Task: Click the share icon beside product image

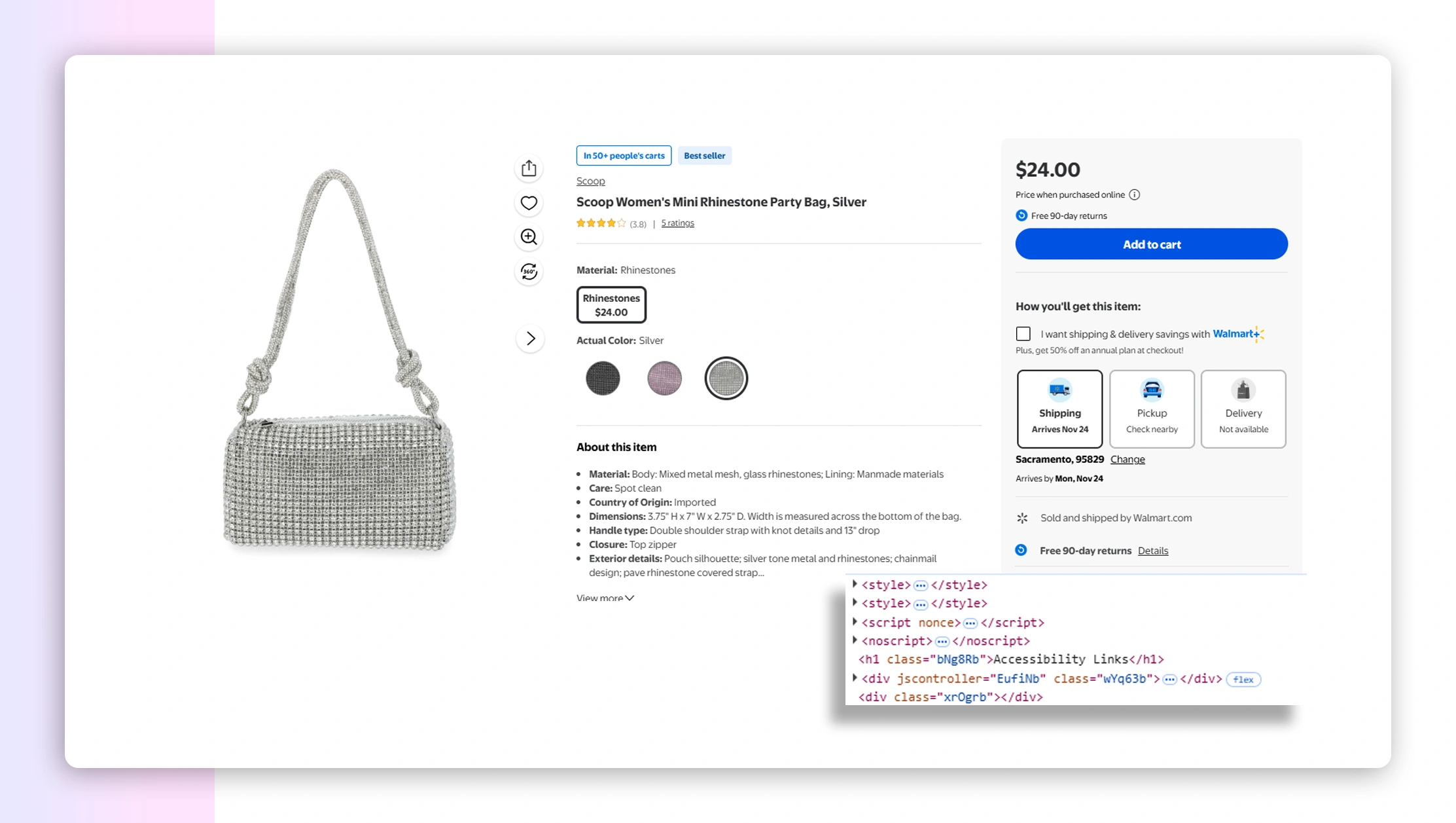Action: click(529, 169)
